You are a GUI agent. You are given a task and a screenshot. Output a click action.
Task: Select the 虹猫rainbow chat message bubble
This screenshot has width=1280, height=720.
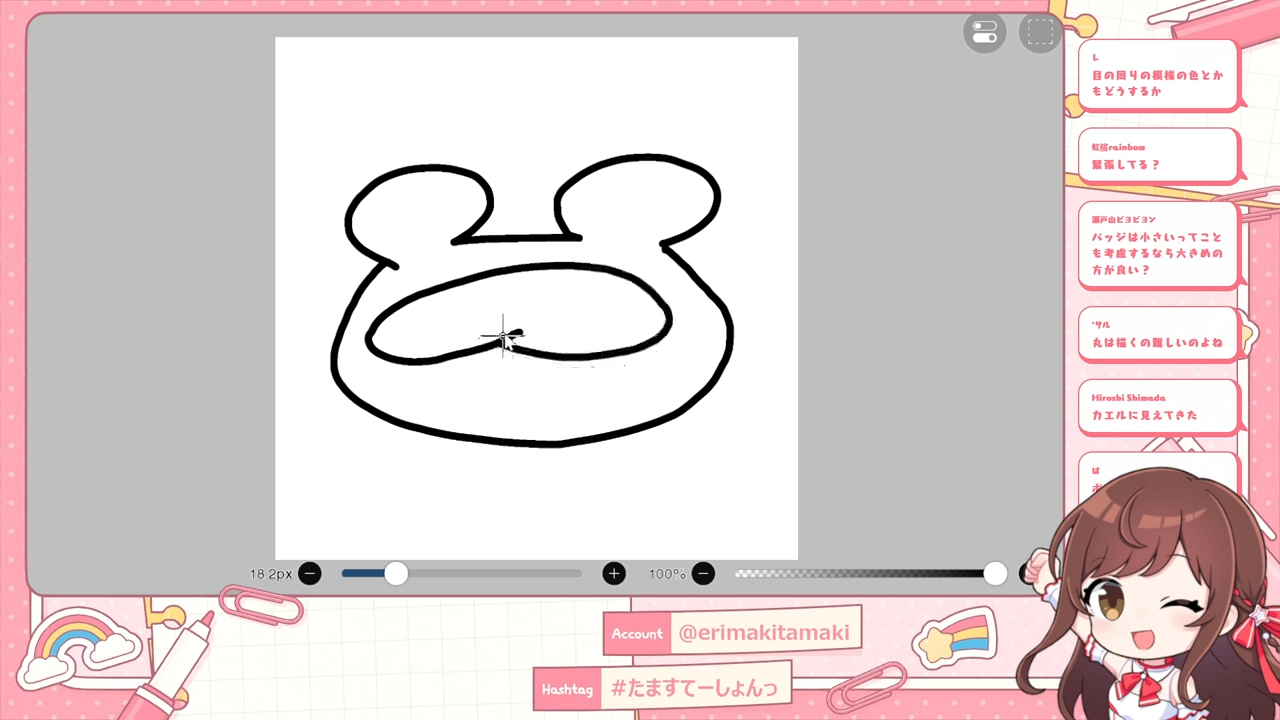(x=1158, y=157)
